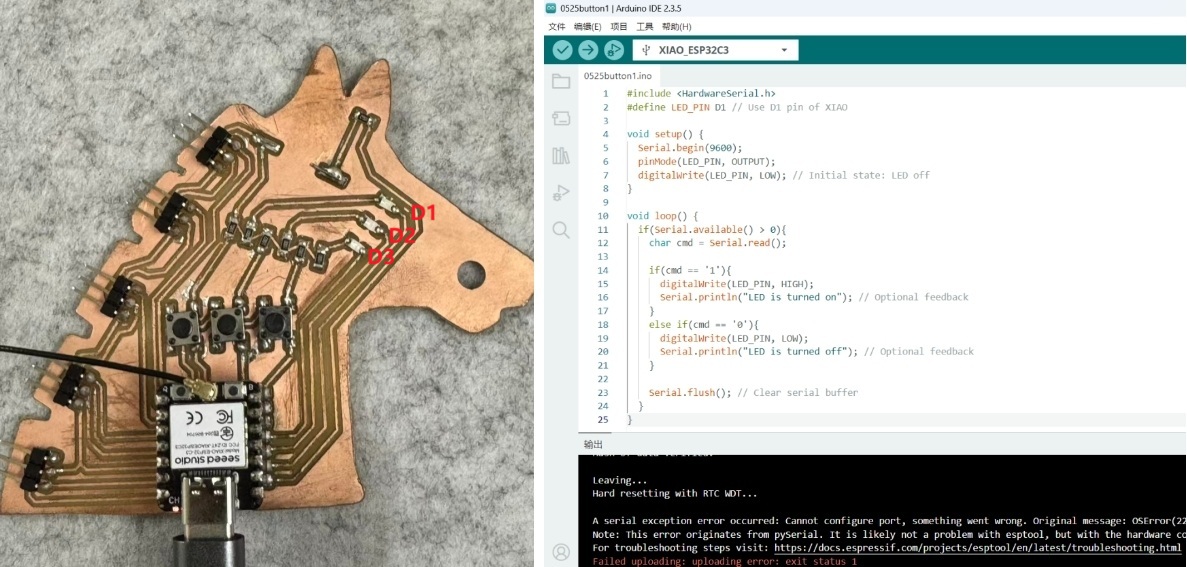The image size is (1187, 567).
Task: Click the pinMode(LED_PIN, OUTPUT) line
Action: click(x=706, y=161)
